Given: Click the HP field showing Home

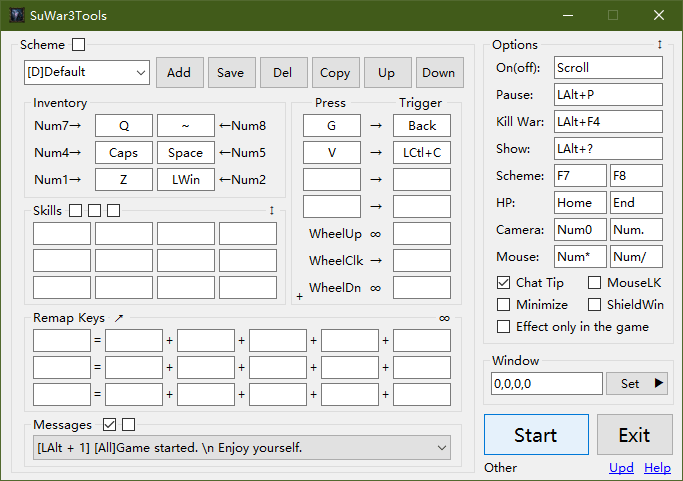Looking at the screenshot, I should (x=580, y=203).
